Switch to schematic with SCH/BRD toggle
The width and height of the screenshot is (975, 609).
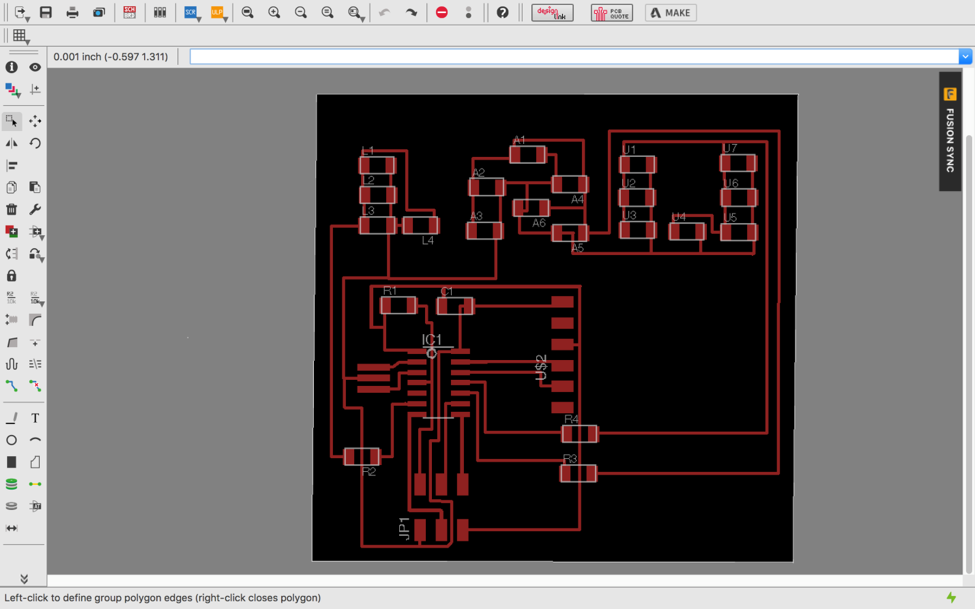click(130, 13)
